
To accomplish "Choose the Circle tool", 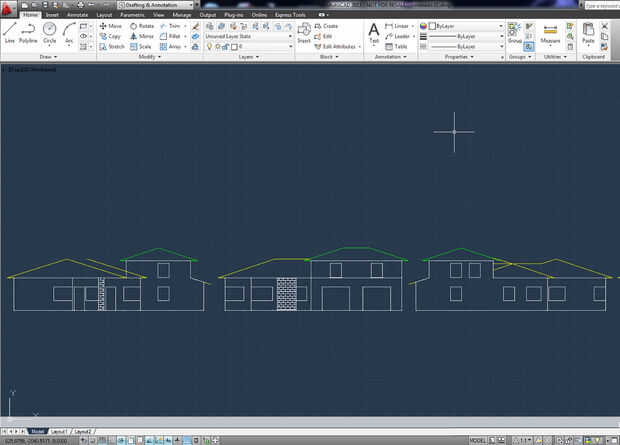I will [x=49, y=33].
